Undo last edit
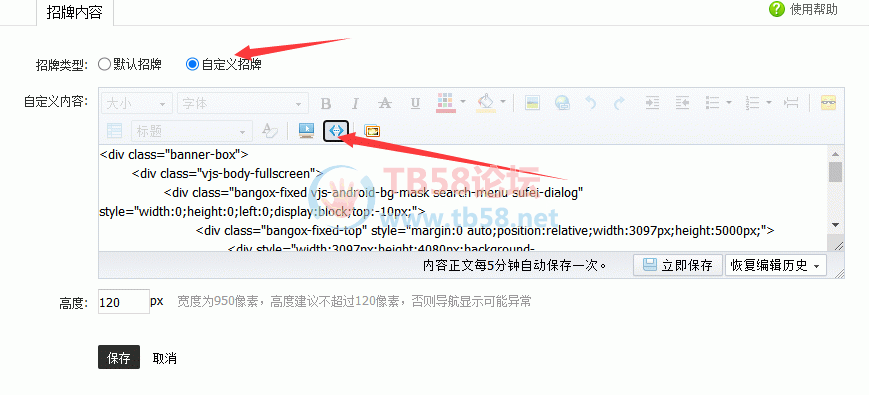This screenshot has height=395, width=869. coord(591,103)
